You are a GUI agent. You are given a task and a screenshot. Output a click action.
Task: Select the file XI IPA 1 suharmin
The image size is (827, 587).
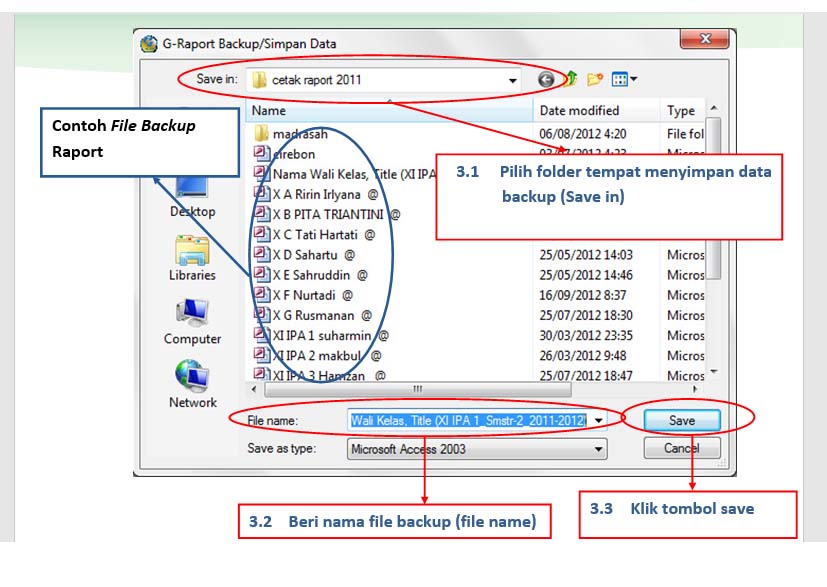[324, 335]
